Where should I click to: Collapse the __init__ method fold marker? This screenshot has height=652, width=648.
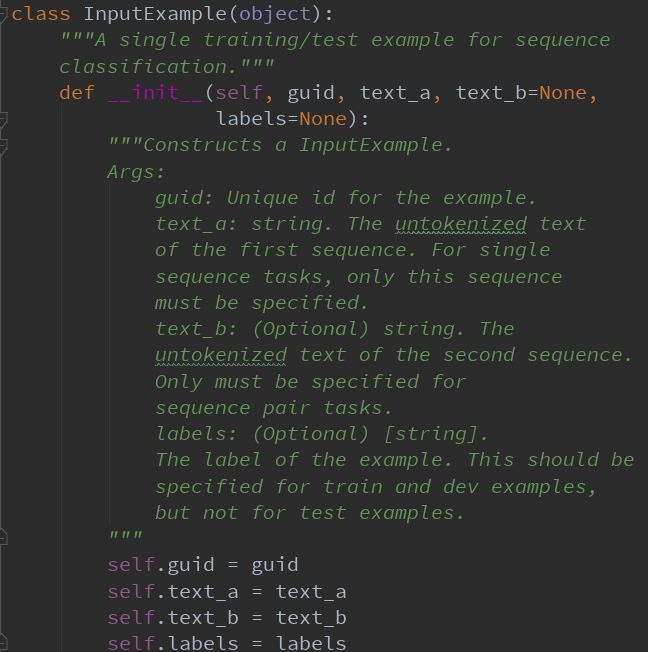pos(3,119)
